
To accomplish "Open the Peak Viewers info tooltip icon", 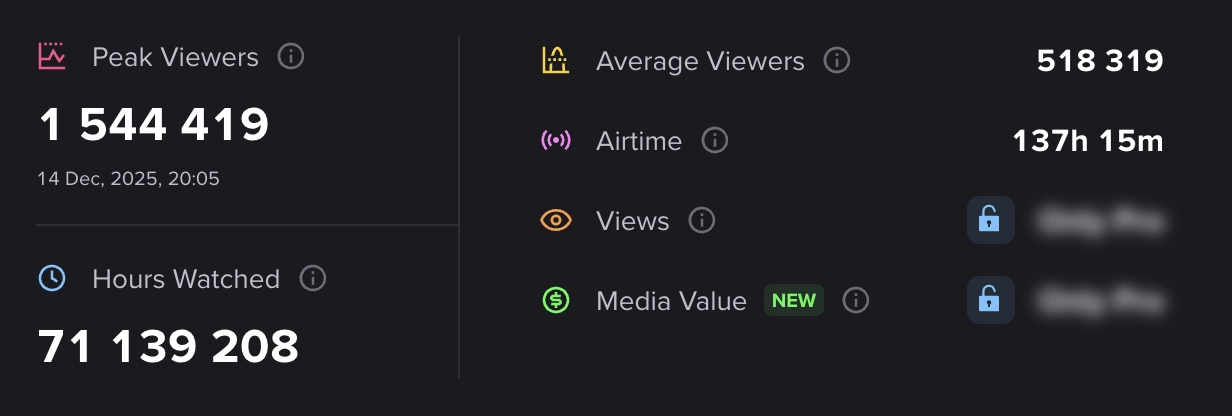I will point(290,57).
